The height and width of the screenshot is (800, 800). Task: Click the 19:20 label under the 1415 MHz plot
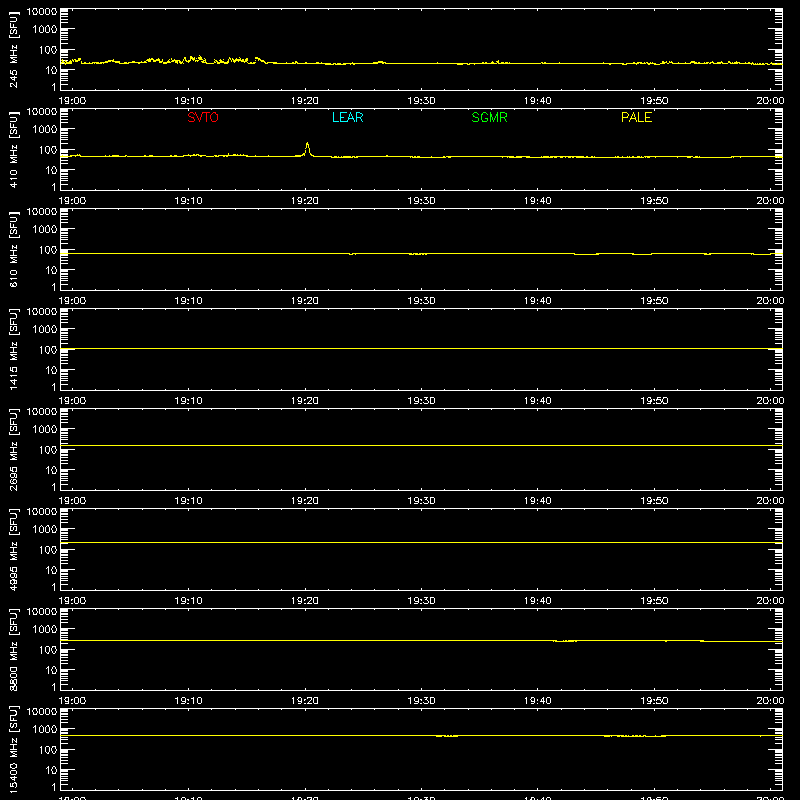coord(305,401)
